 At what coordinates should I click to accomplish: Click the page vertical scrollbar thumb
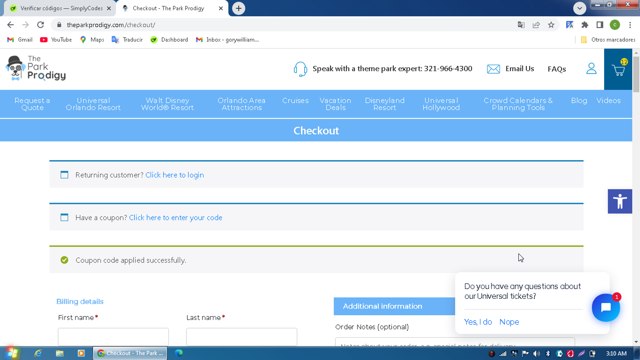[x=636, y=73]
